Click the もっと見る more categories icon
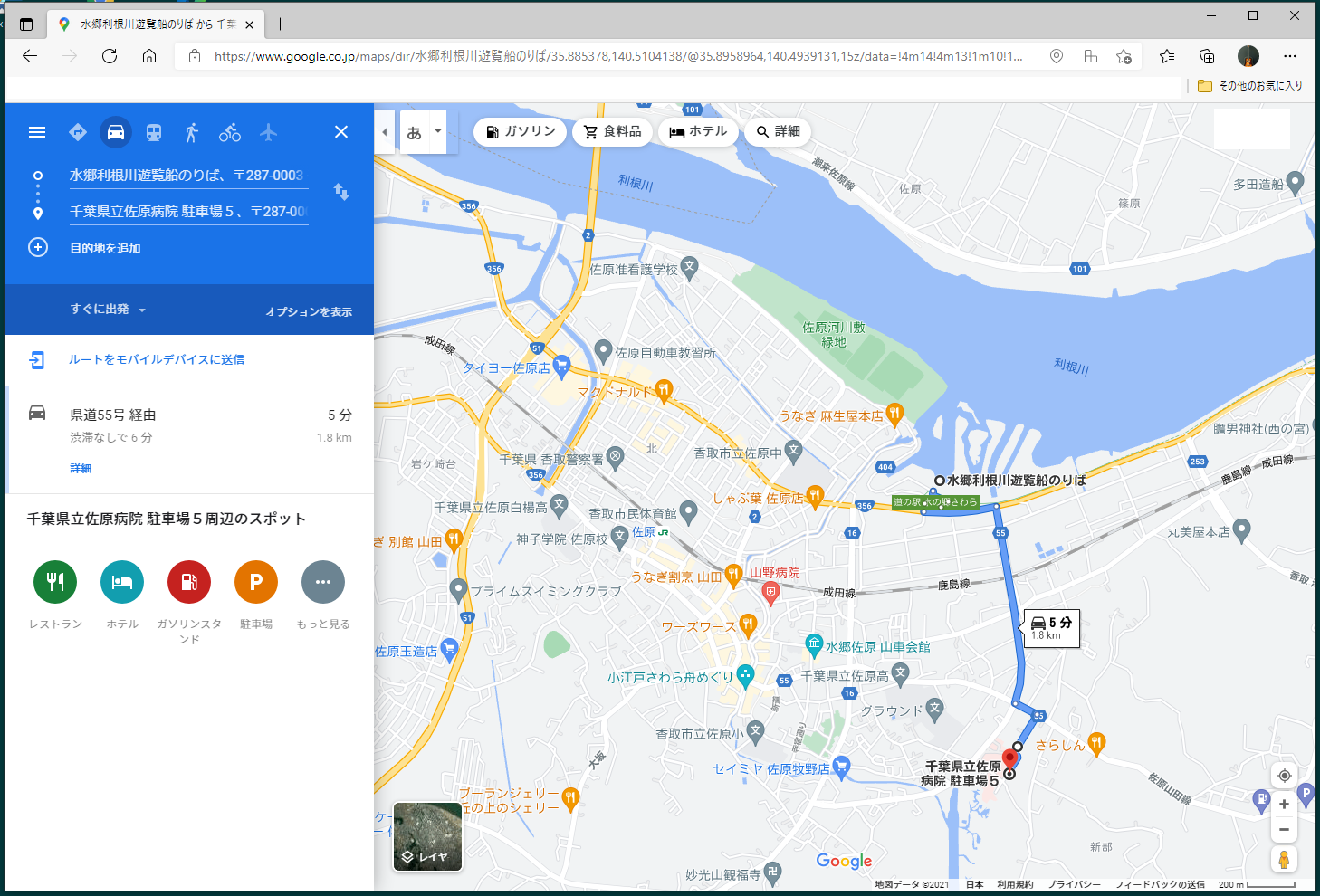 (x=323, y=582)
